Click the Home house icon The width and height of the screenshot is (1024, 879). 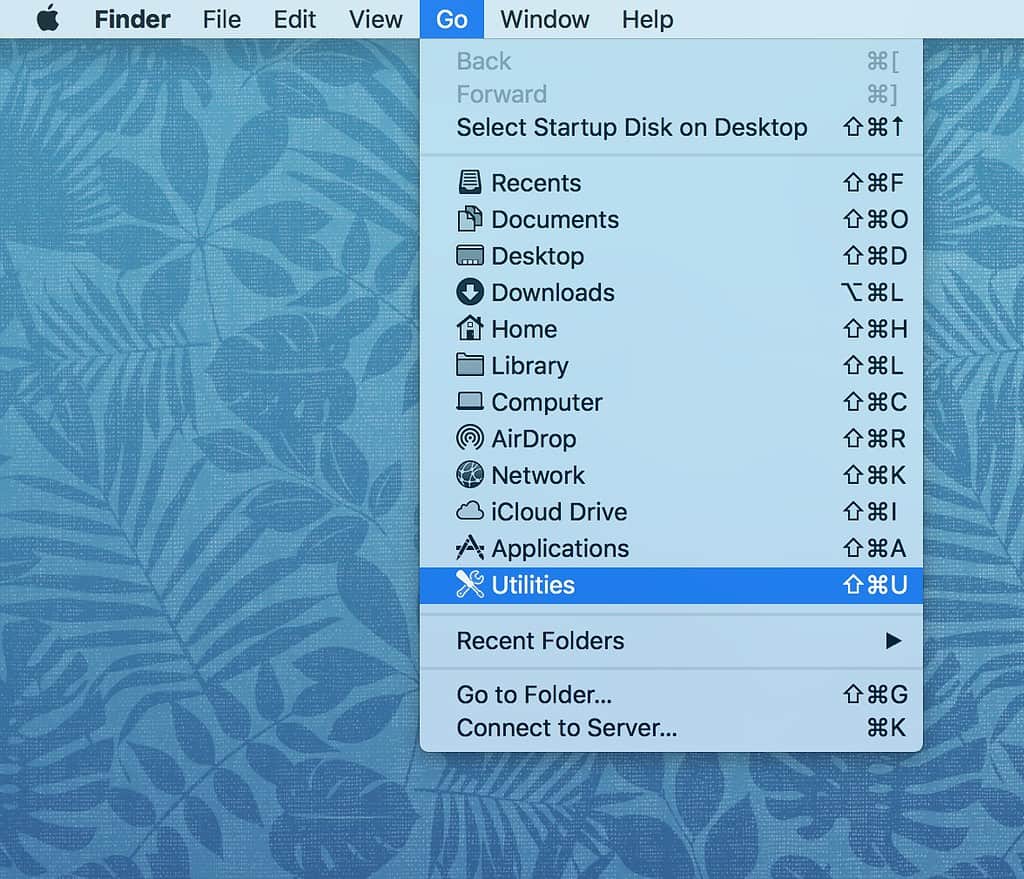[x=470, y=328]
